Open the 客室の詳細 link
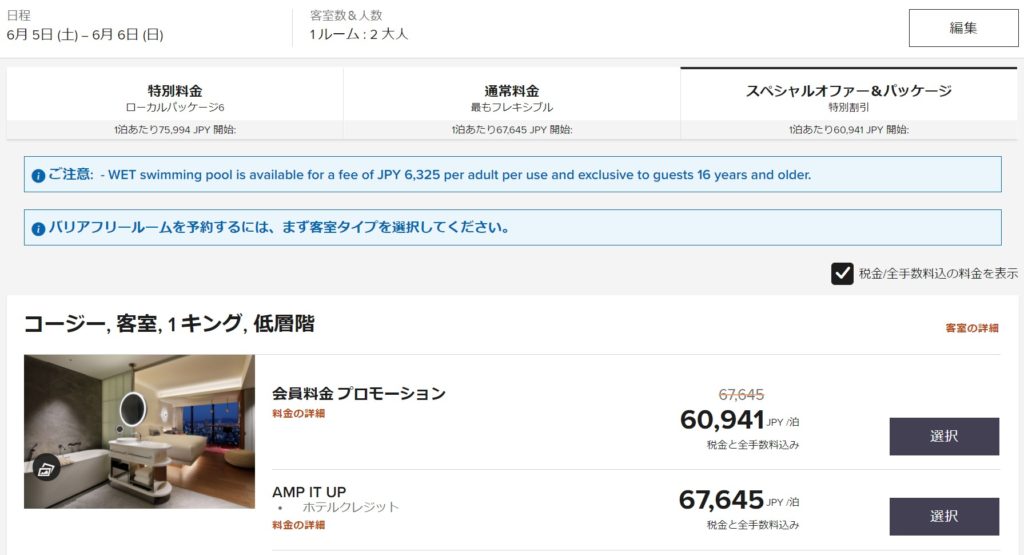1024x555 pixels. tap(971, 328)
